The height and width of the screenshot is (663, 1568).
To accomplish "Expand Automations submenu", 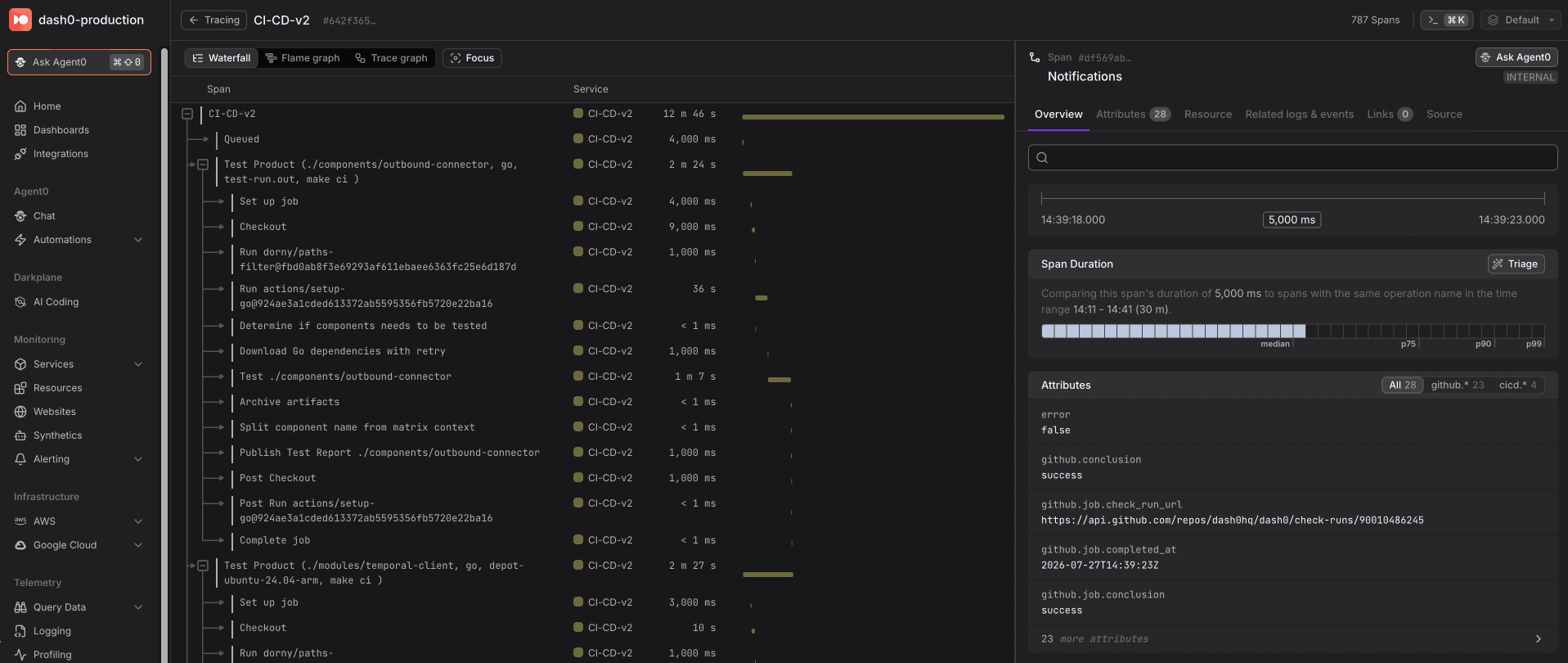I will coord(138,240).
